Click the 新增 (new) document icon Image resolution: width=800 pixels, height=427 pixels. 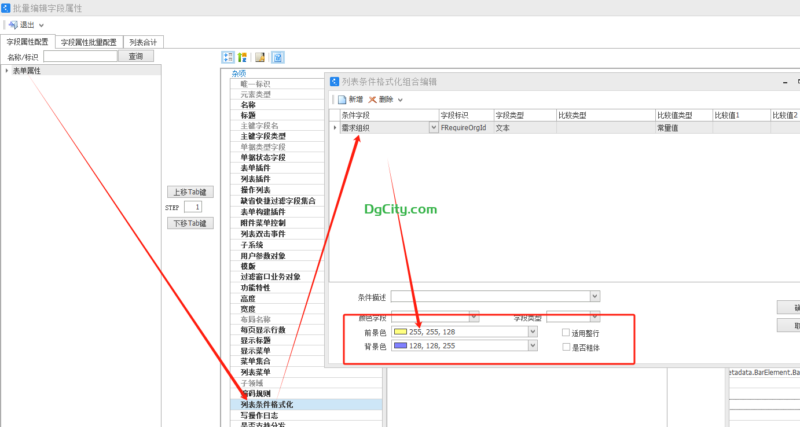tap(342, 99)
